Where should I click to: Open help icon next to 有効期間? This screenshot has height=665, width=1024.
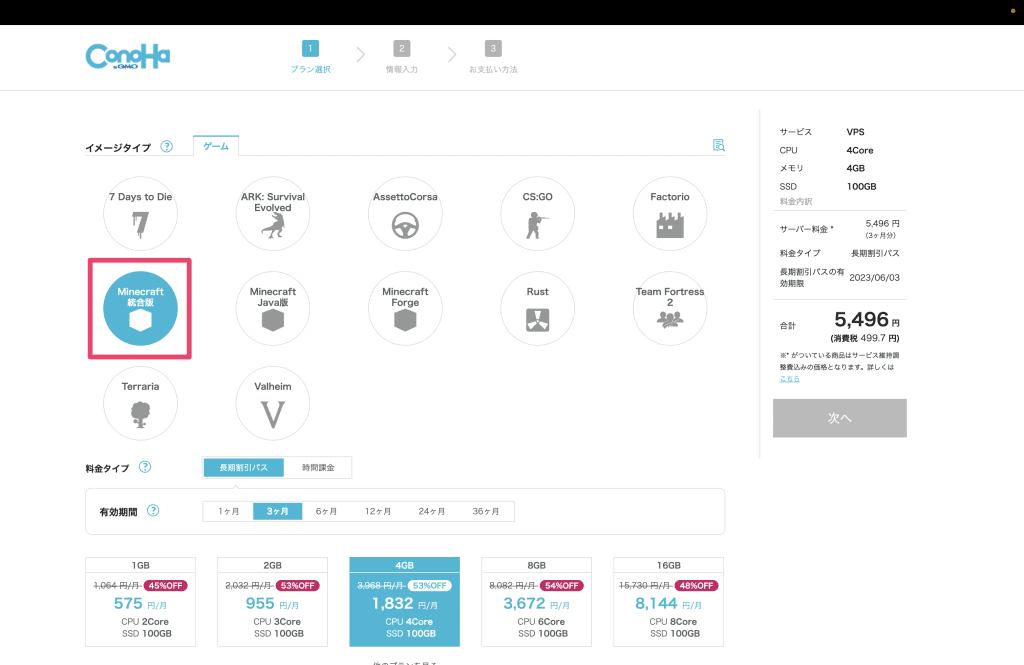coord(153,511)
